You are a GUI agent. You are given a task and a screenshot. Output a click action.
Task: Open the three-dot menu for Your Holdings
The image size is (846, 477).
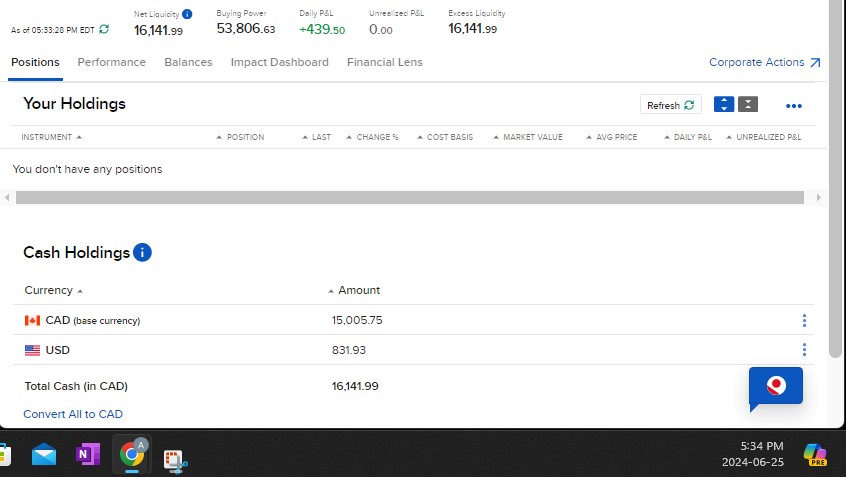[794, 106]
